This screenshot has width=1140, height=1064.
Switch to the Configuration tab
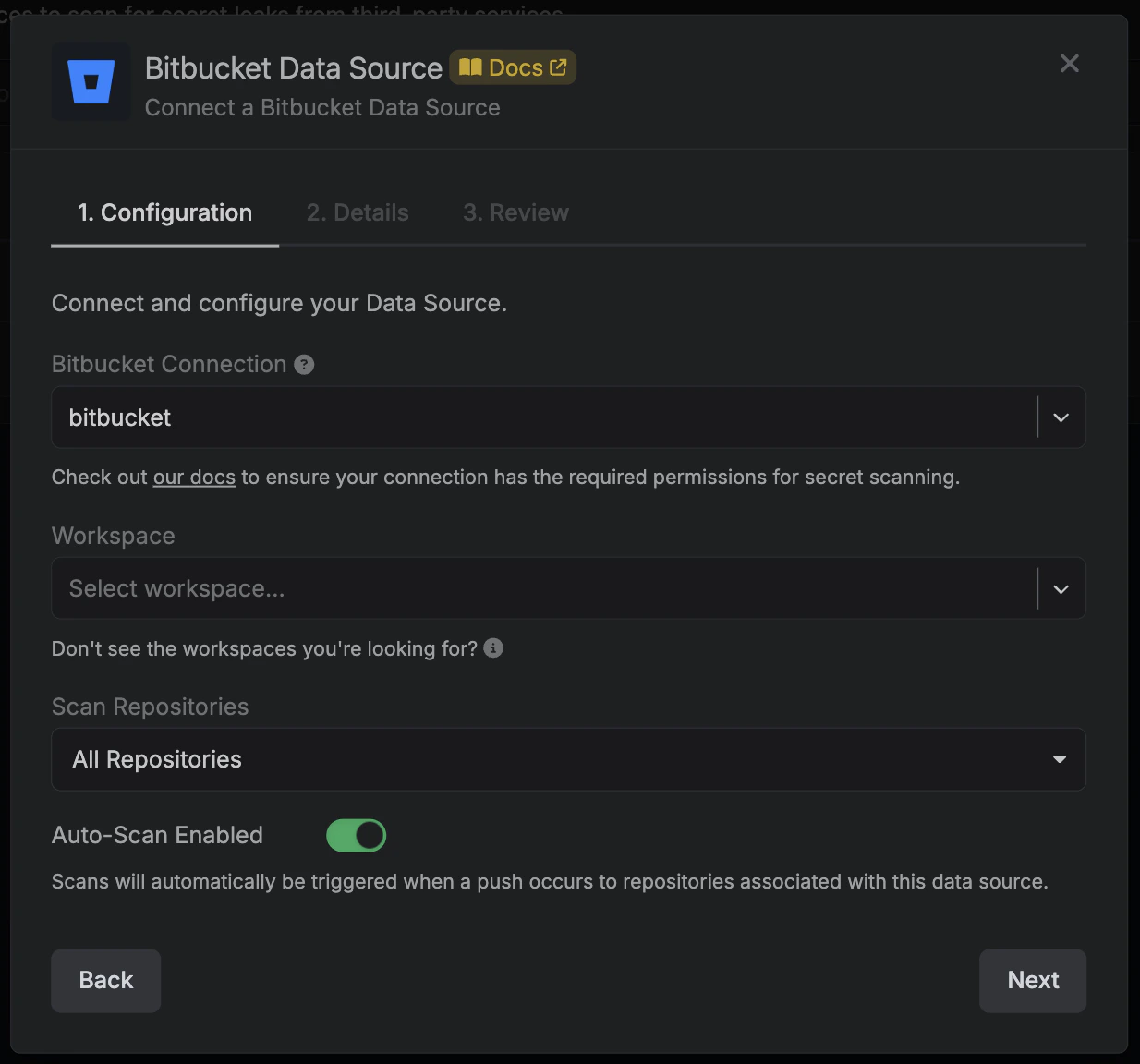164,213
